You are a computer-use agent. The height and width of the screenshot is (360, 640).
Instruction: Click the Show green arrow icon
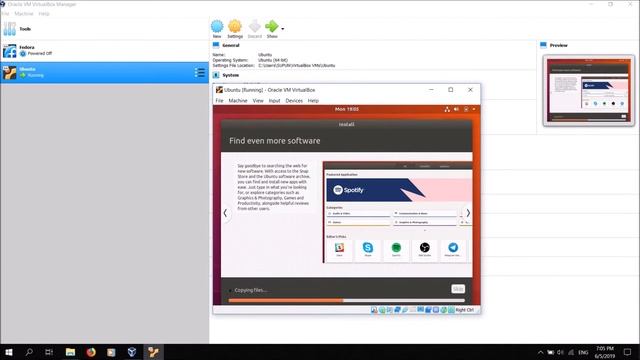click(x=271, y=27)
